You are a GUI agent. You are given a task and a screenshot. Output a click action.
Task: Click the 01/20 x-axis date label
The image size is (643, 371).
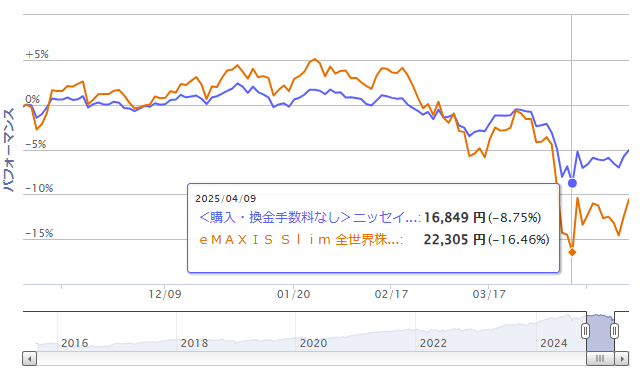click(x=294, y=294)
